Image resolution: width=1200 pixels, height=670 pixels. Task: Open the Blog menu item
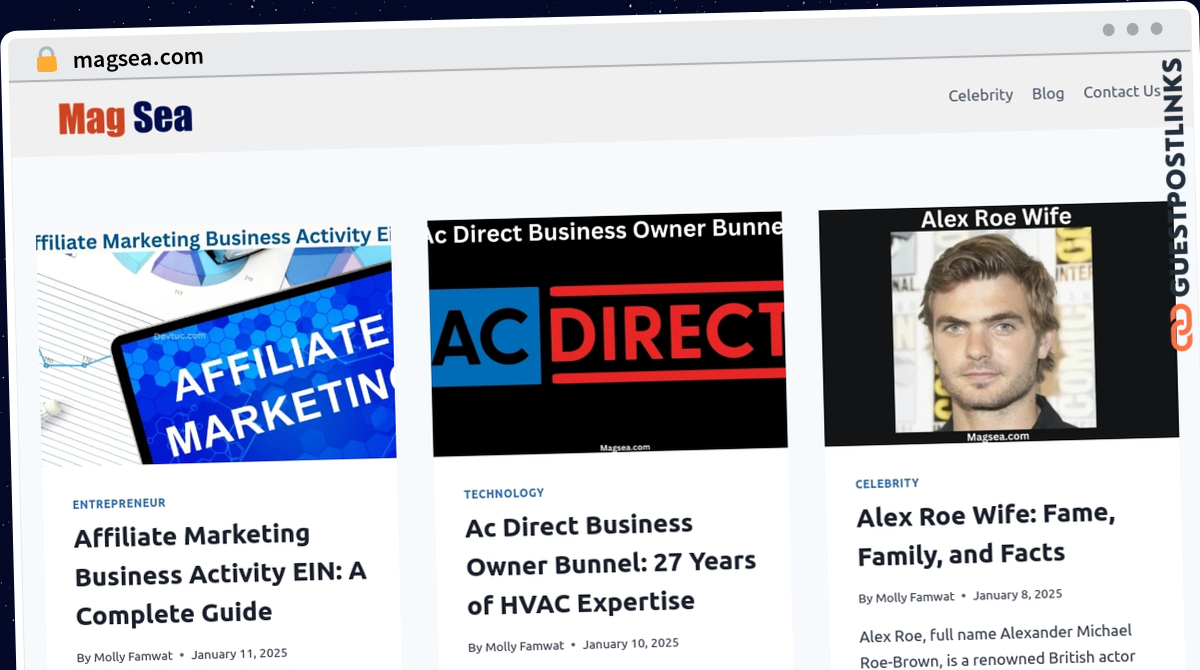pos(1048,93)
